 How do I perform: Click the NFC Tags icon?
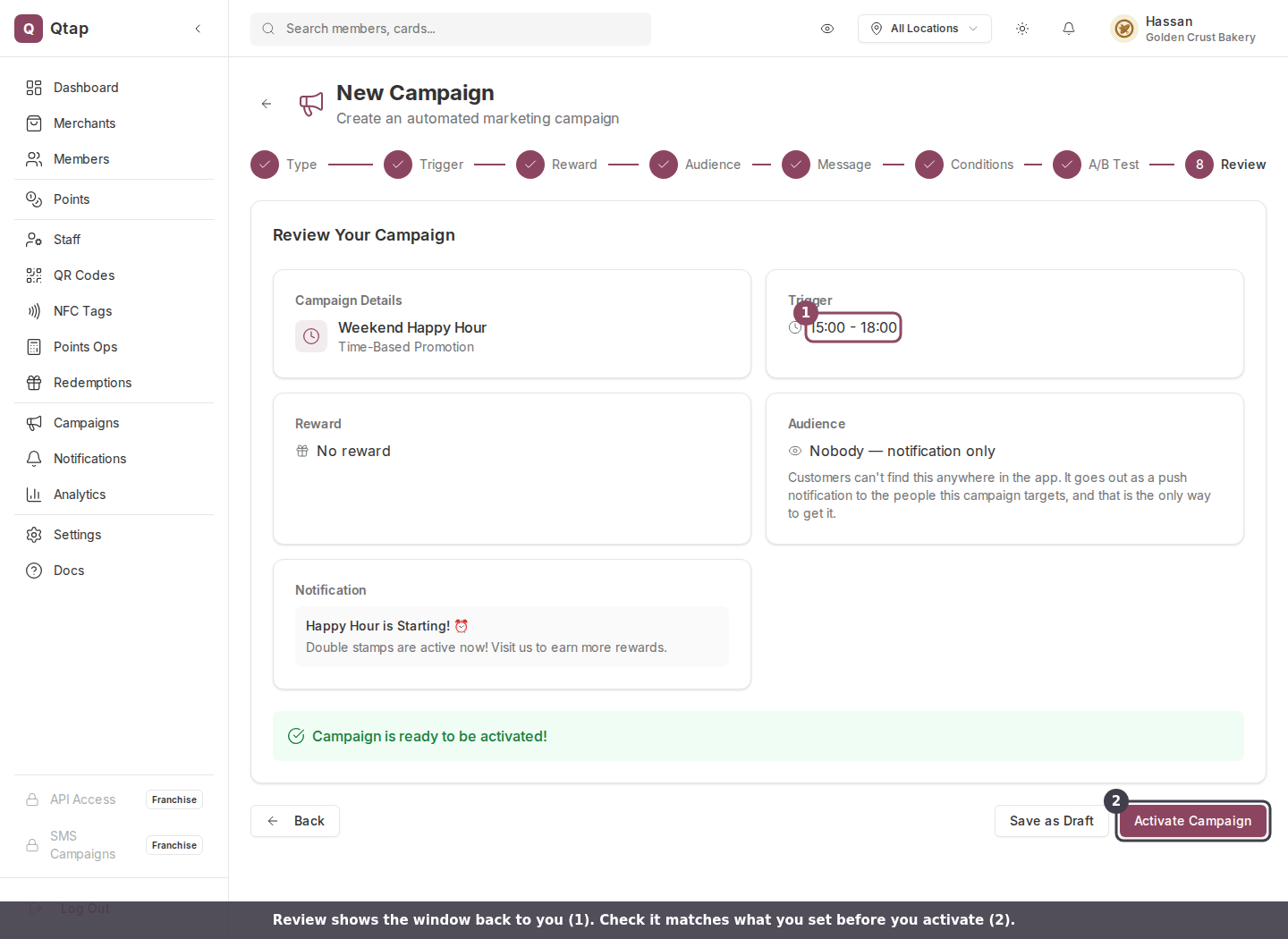coord(34,311)
